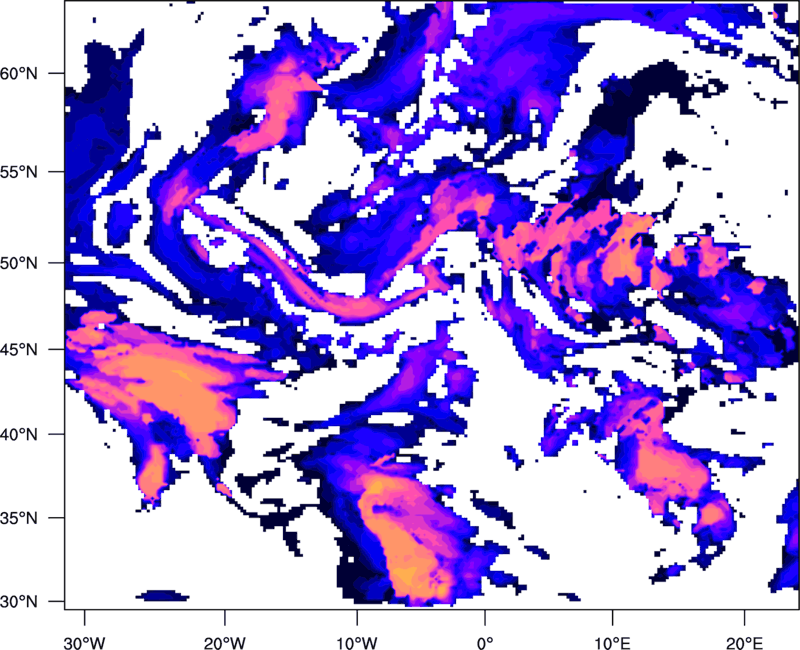Click the 0° longitude label
This screenshot has height=650, width=800.
click(x=485, y=643)
